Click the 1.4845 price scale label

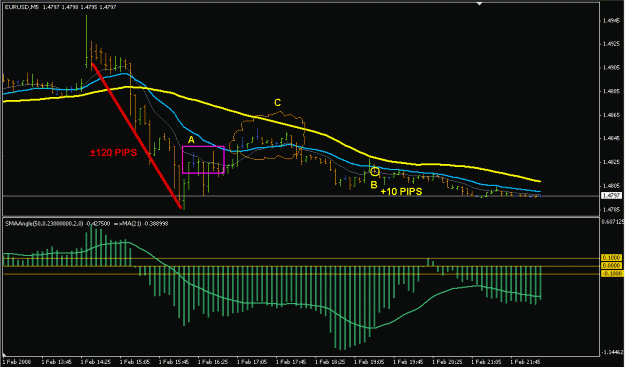(612, 139)
